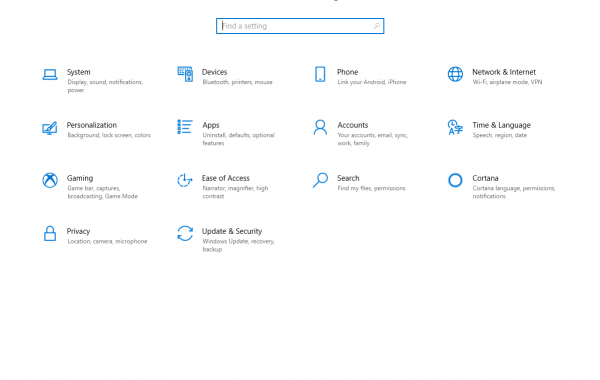Open Gaming settings title
This screenshot has height=380, width=600.
pyautogui.click(x=80, y=178)
